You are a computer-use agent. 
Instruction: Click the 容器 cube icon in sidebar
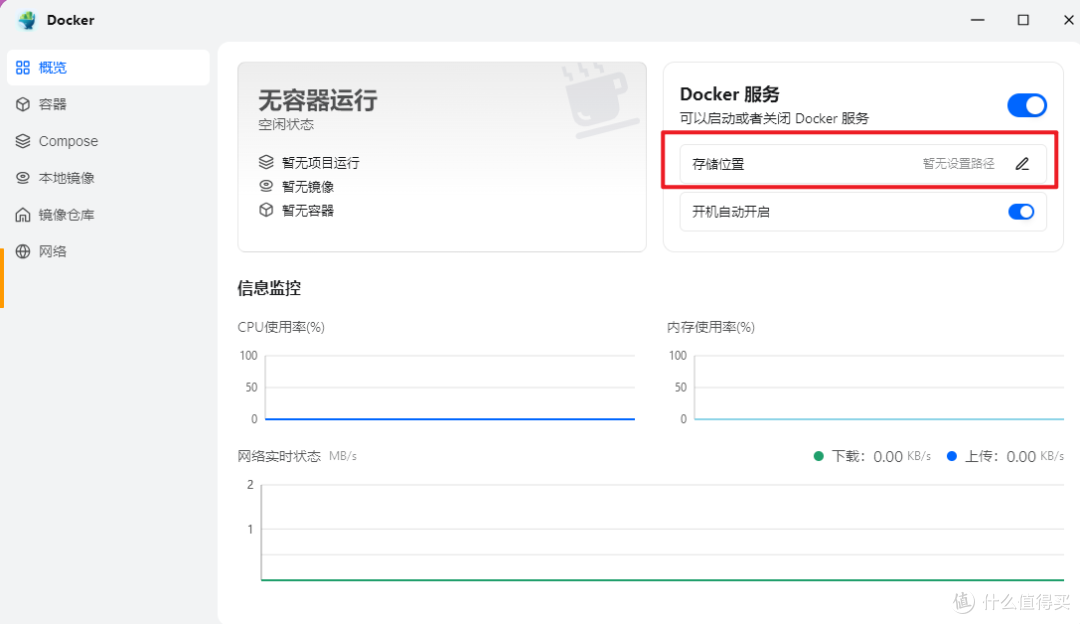point(23,104)
